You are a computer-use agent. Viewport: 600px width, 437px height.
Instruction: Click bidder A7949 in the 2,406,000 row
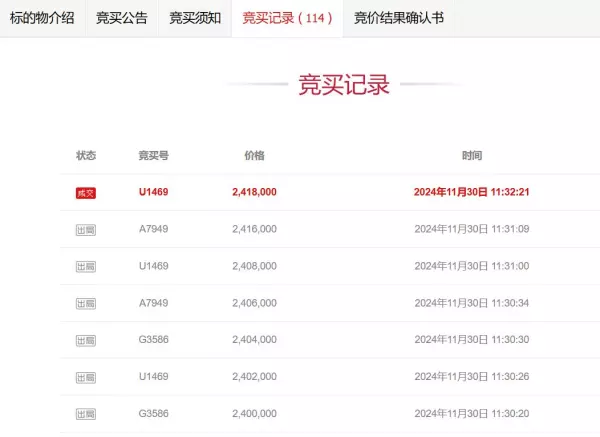pos(153,303)
